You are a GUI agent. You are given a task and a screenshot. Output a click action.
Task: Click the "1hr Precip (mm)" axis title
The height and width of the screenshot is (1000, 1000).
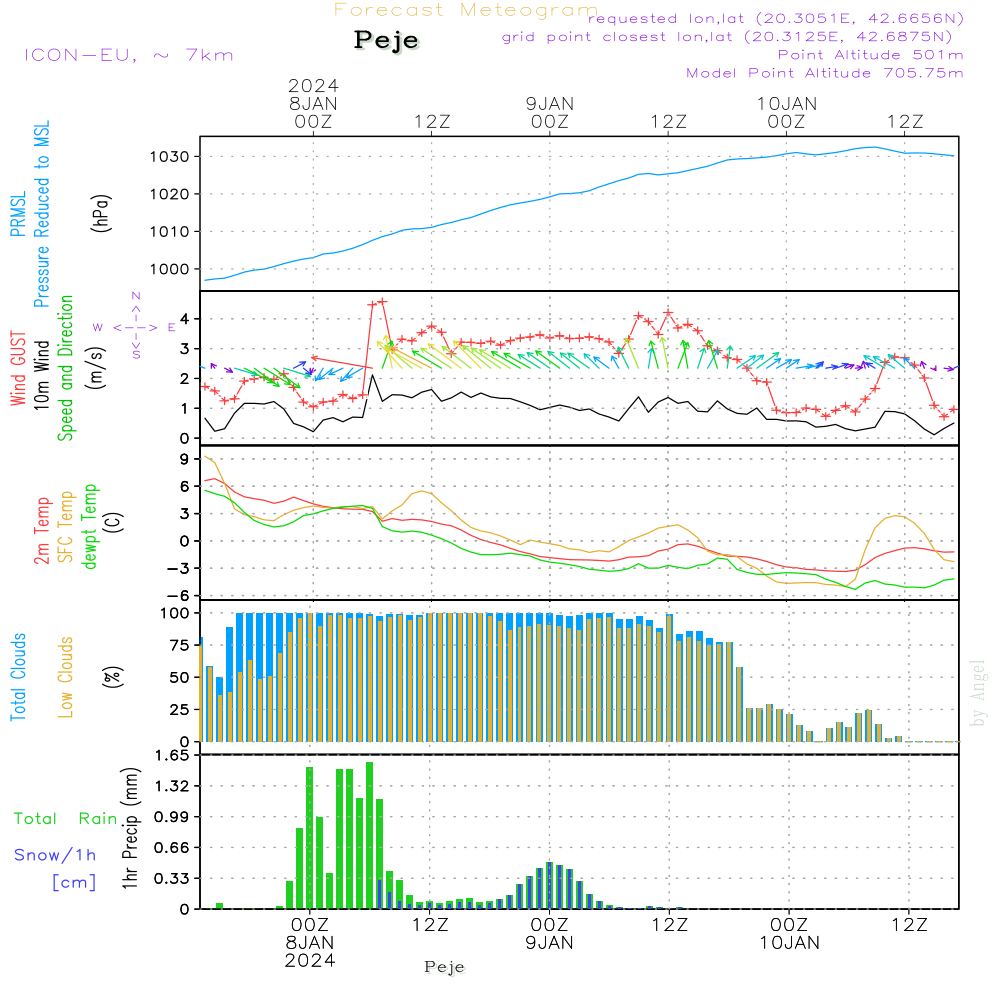tap(130, 828)
